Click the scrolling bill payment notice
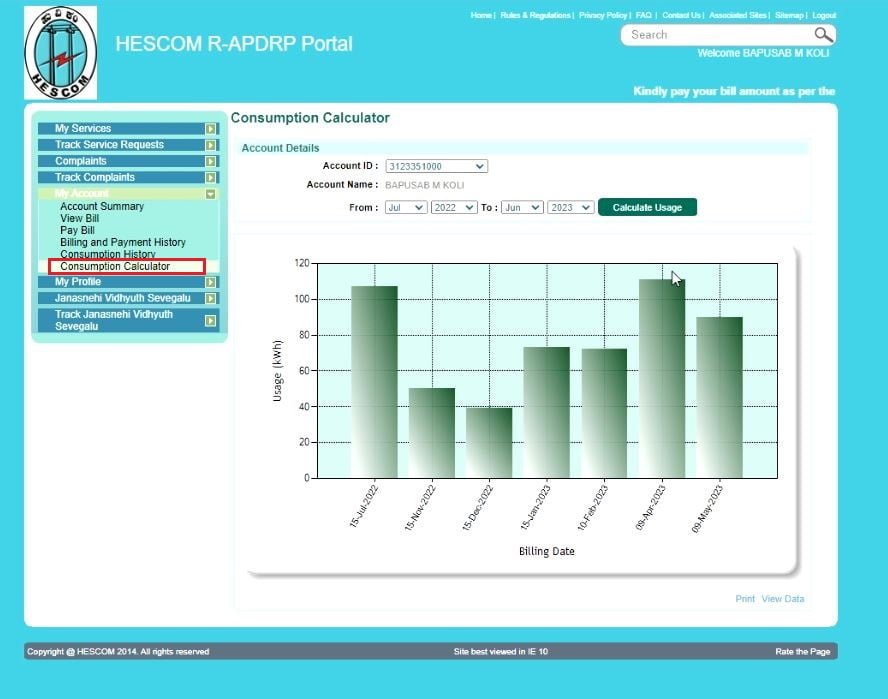 click(734, 91)
